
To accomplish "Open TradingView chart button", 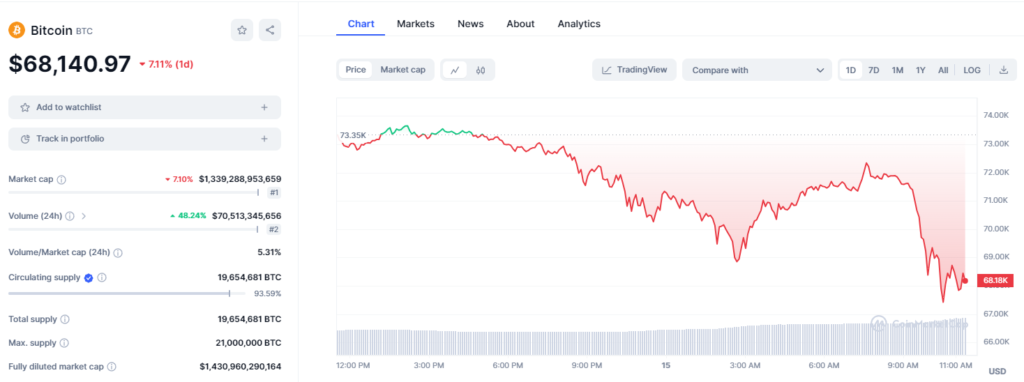I will point(634,70).
